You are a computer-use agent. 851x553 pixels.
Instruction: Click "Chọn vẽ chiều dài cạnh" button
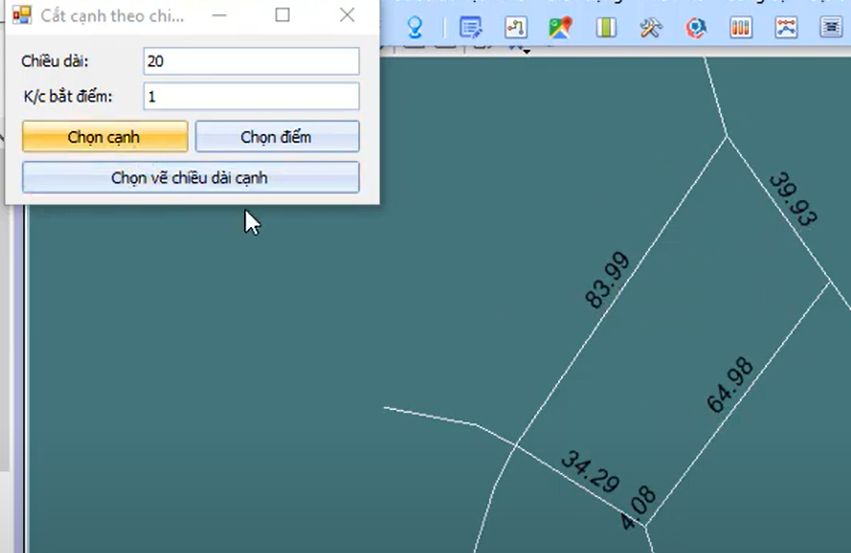pyautogui.click(x=190, y=178)
